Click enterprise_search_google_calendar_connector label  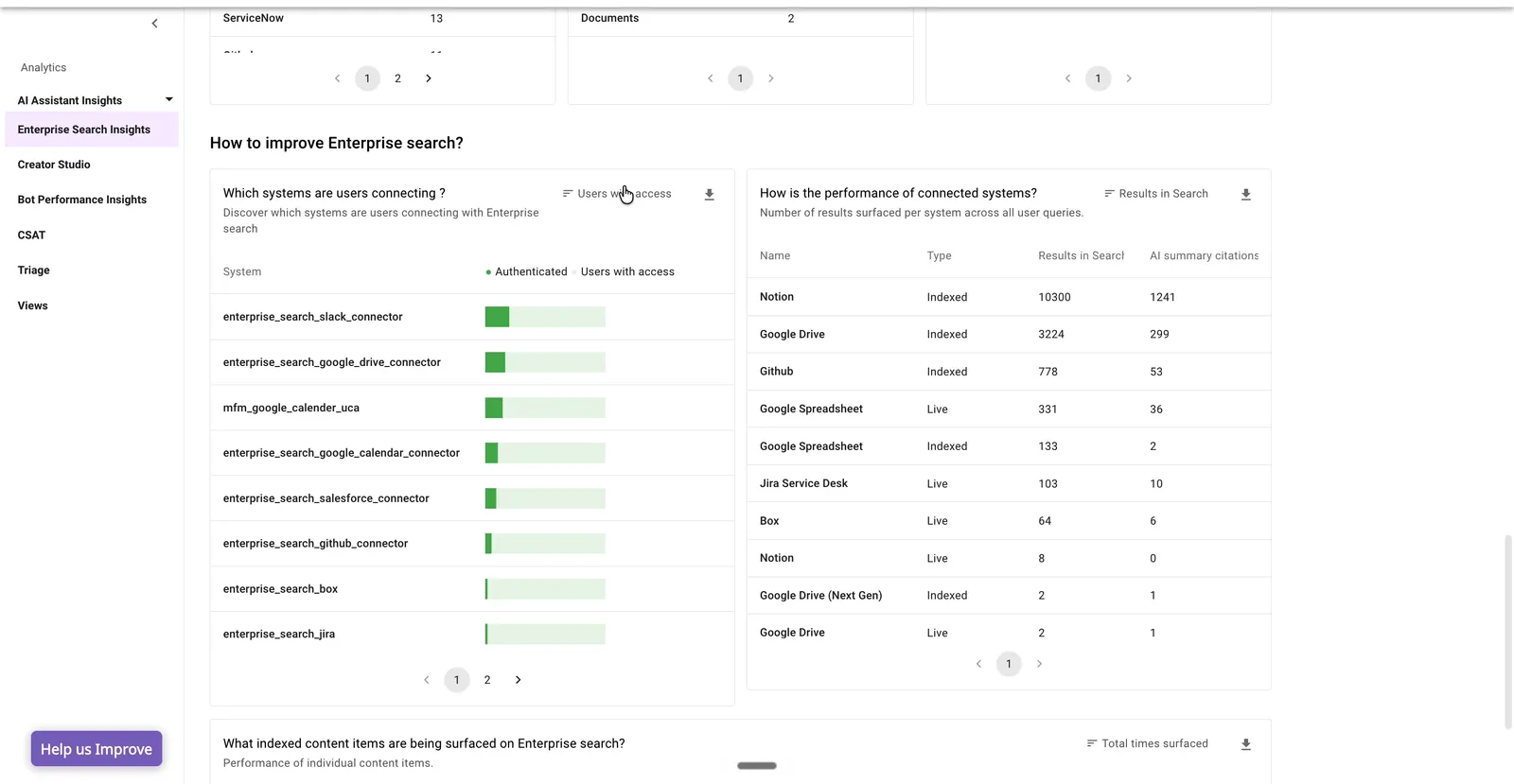click(x=342, y=453)
